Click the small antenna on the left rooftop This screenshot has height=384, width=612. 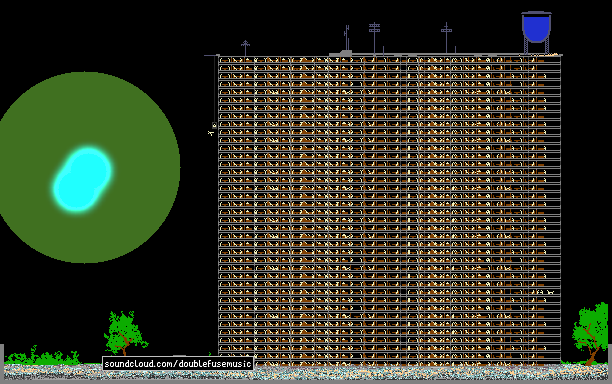point(245,48)
